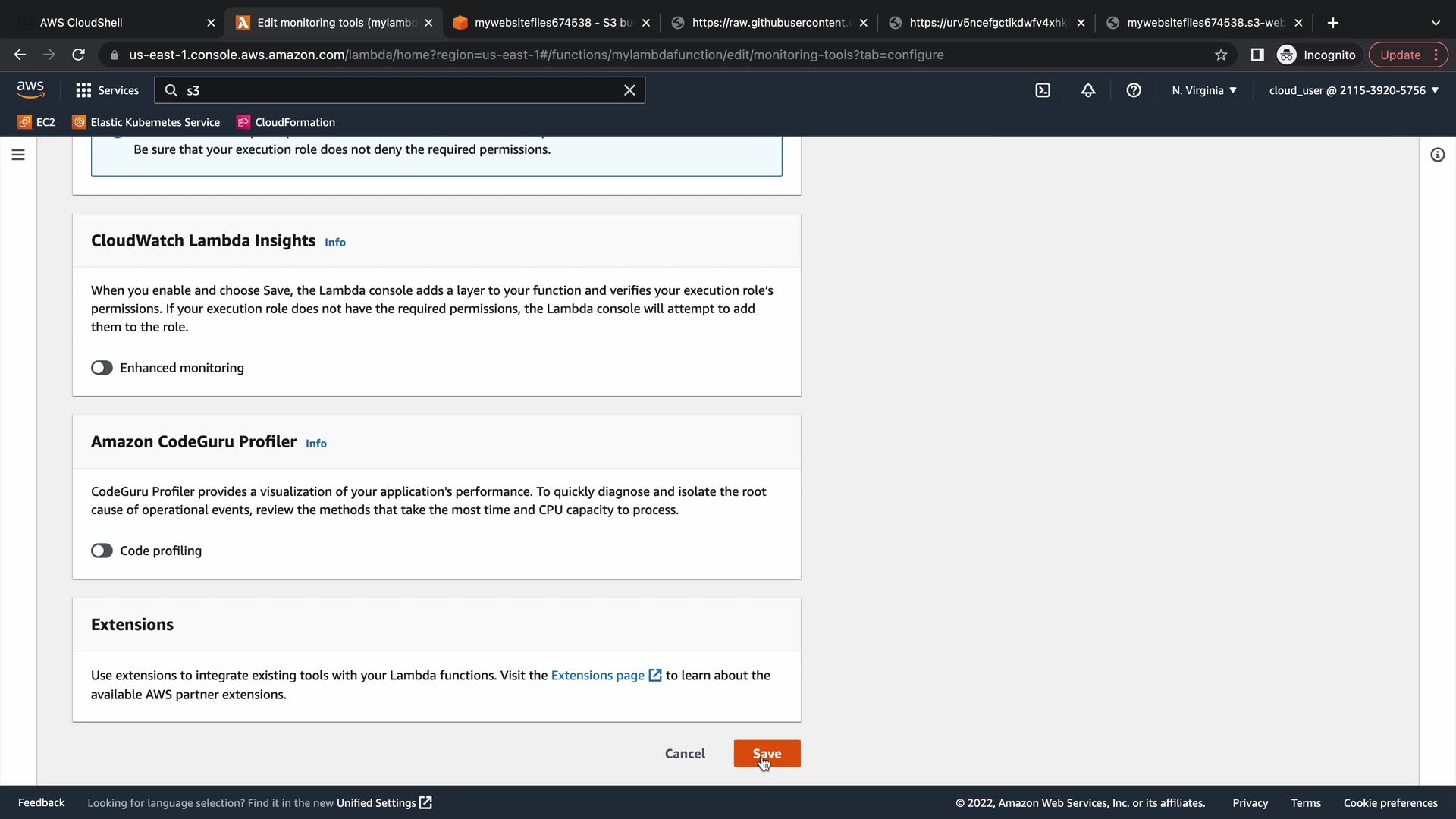This screenshot has width=1456, height=819.
Task: Click the AWS logo home icon
Action: 30,89
